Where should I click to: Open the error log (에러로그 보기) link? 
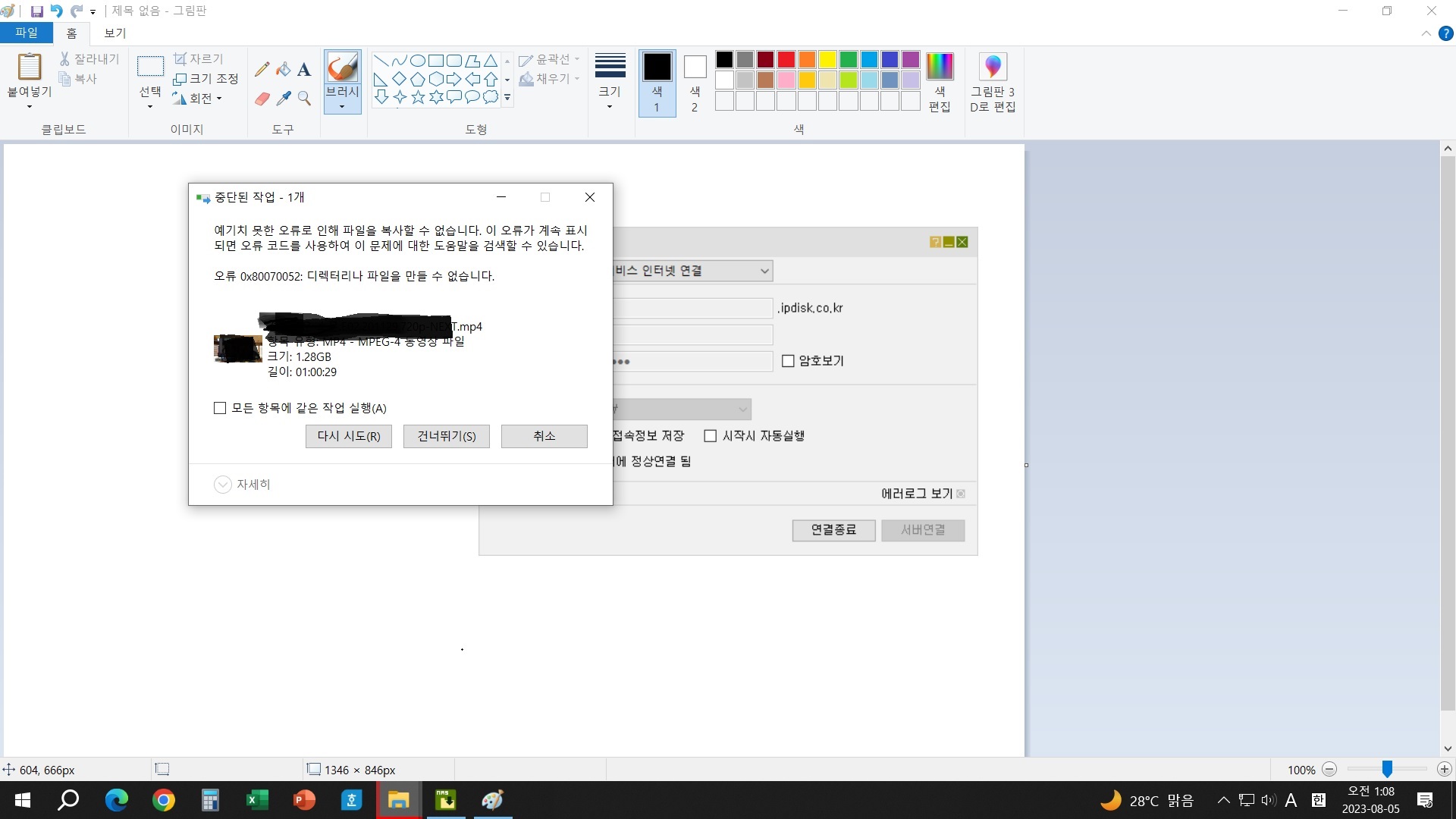click(x=917, y=494)
